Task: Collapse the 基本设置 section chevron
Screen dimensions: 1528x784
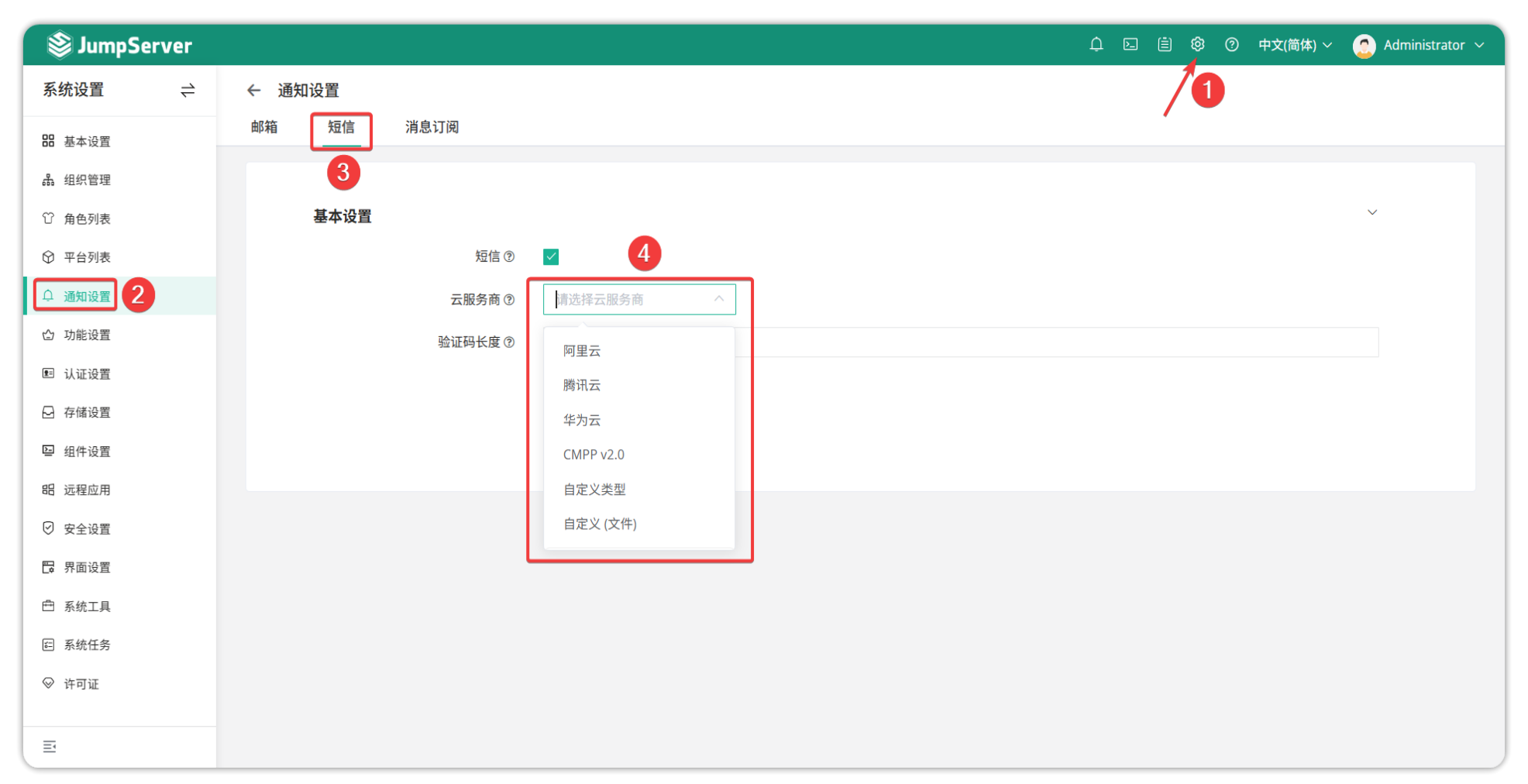Action: click(1371, 212)
